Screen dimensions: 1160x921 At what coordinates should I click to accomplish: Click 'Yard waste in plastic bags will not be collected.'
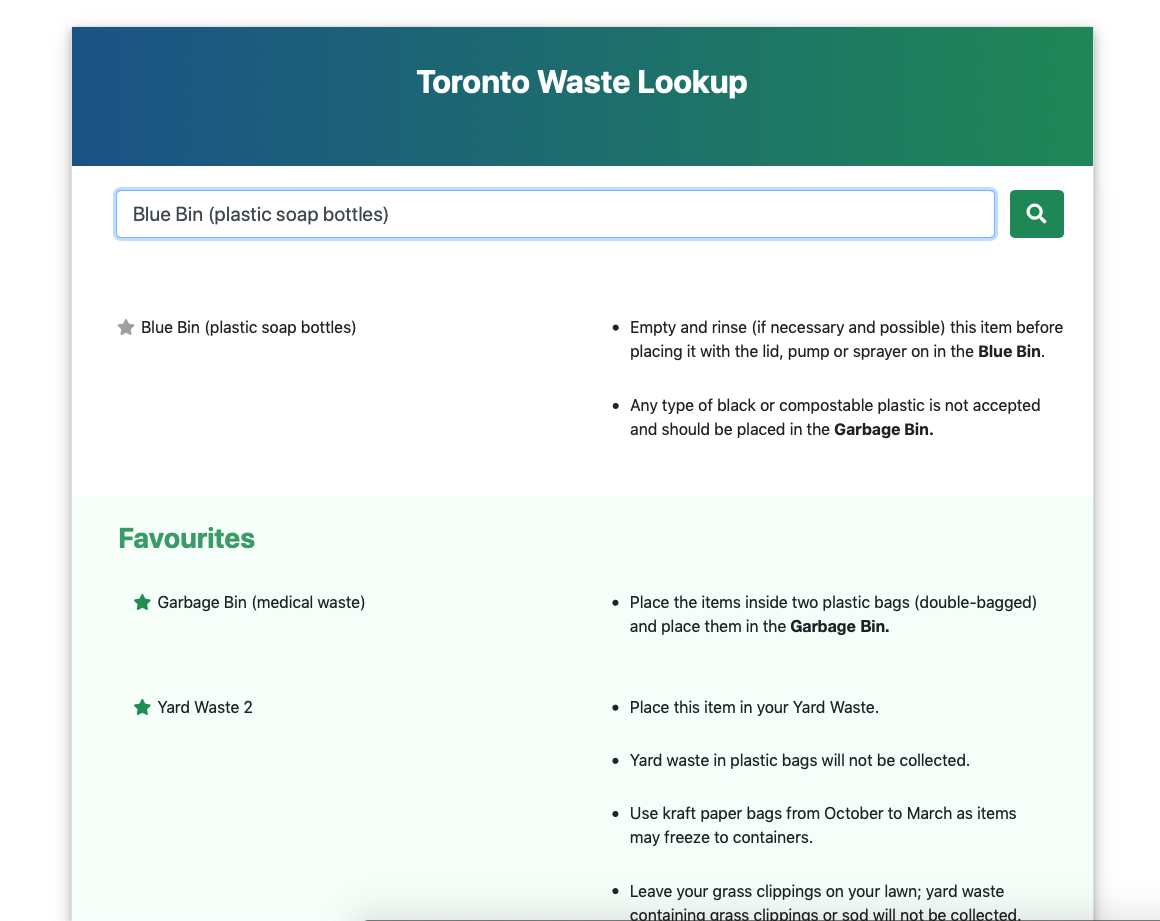pos(800,760)
